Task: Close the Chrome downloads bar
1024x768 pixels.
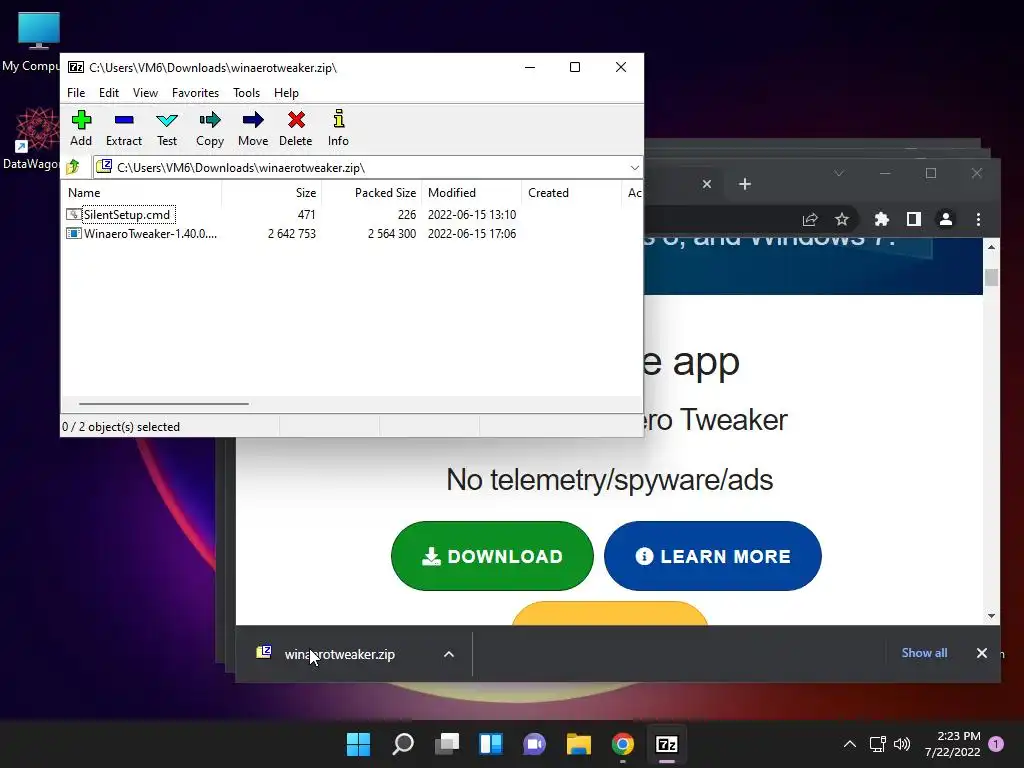Action: click(x=982, y=653)
